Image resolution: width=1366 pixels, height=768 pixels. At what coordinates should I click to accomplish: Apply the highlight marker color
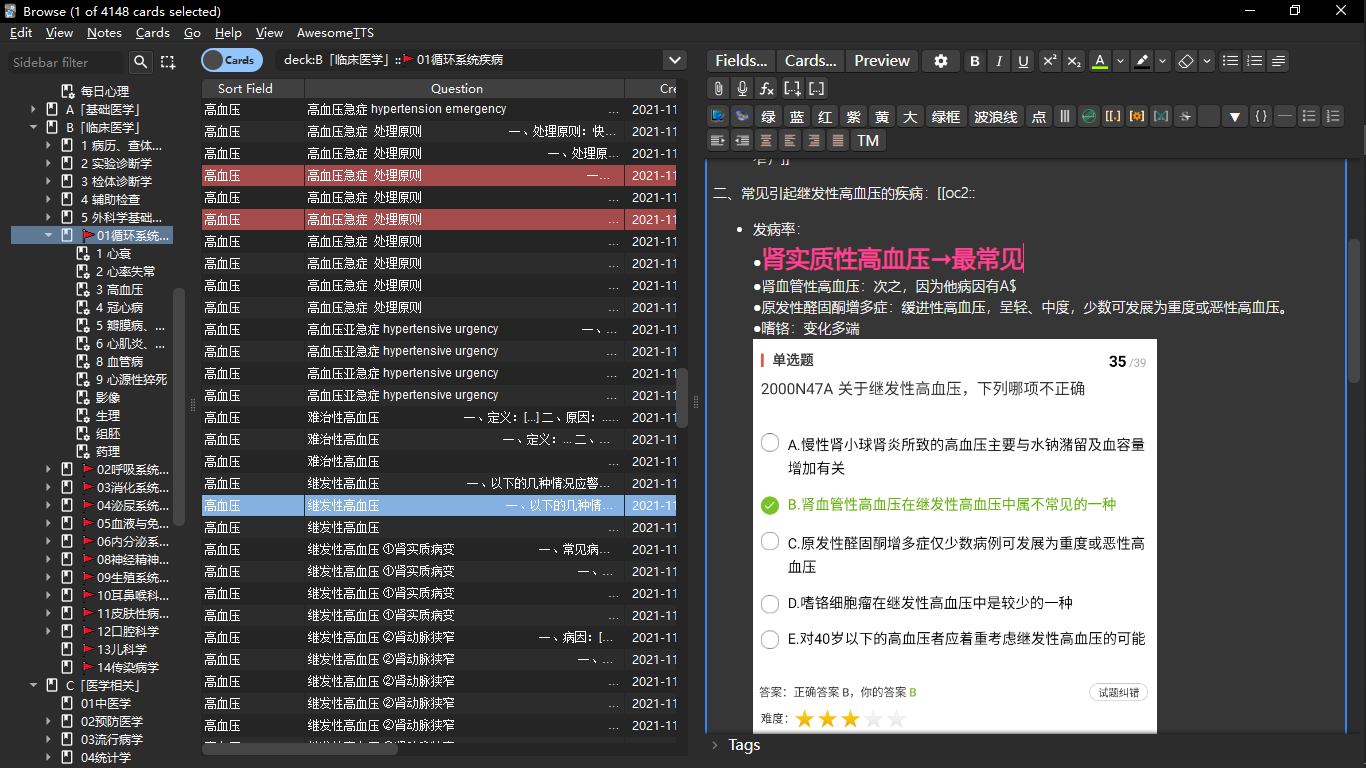(x=1142, y=61)
